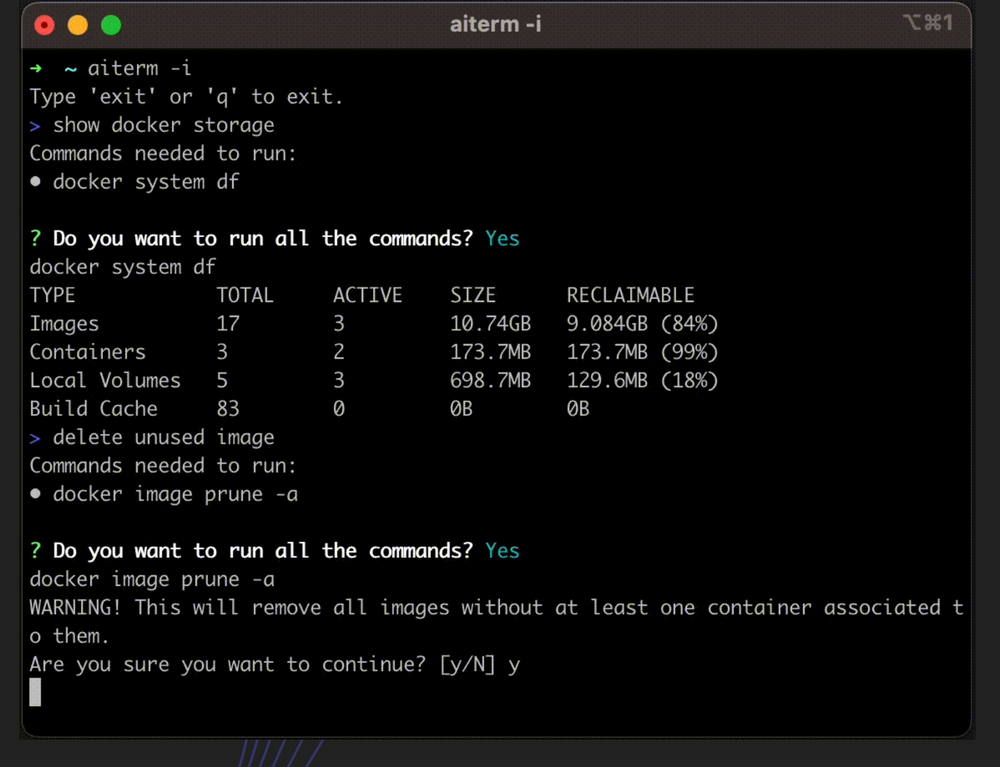Image resolution: width=1000 pixels, height=767 pixels.
Task: Click the reclaimable value 173.7MB (99%)
Action: click(642, 352)
